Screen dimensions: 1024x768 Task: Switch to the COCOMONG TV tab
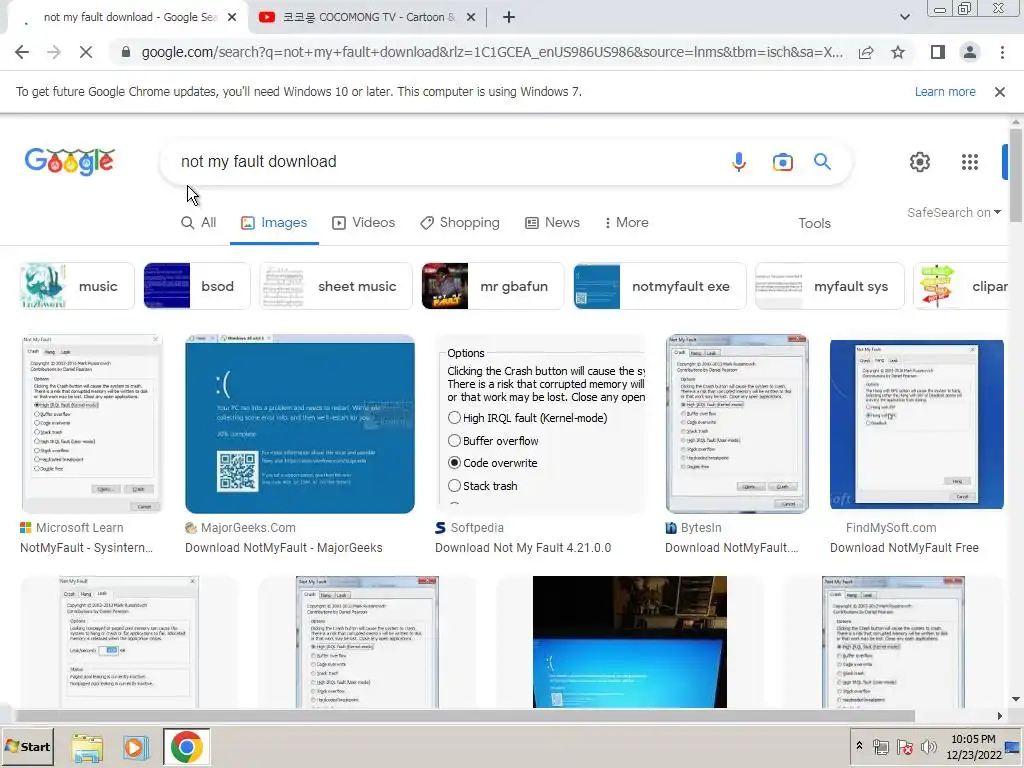369,18
